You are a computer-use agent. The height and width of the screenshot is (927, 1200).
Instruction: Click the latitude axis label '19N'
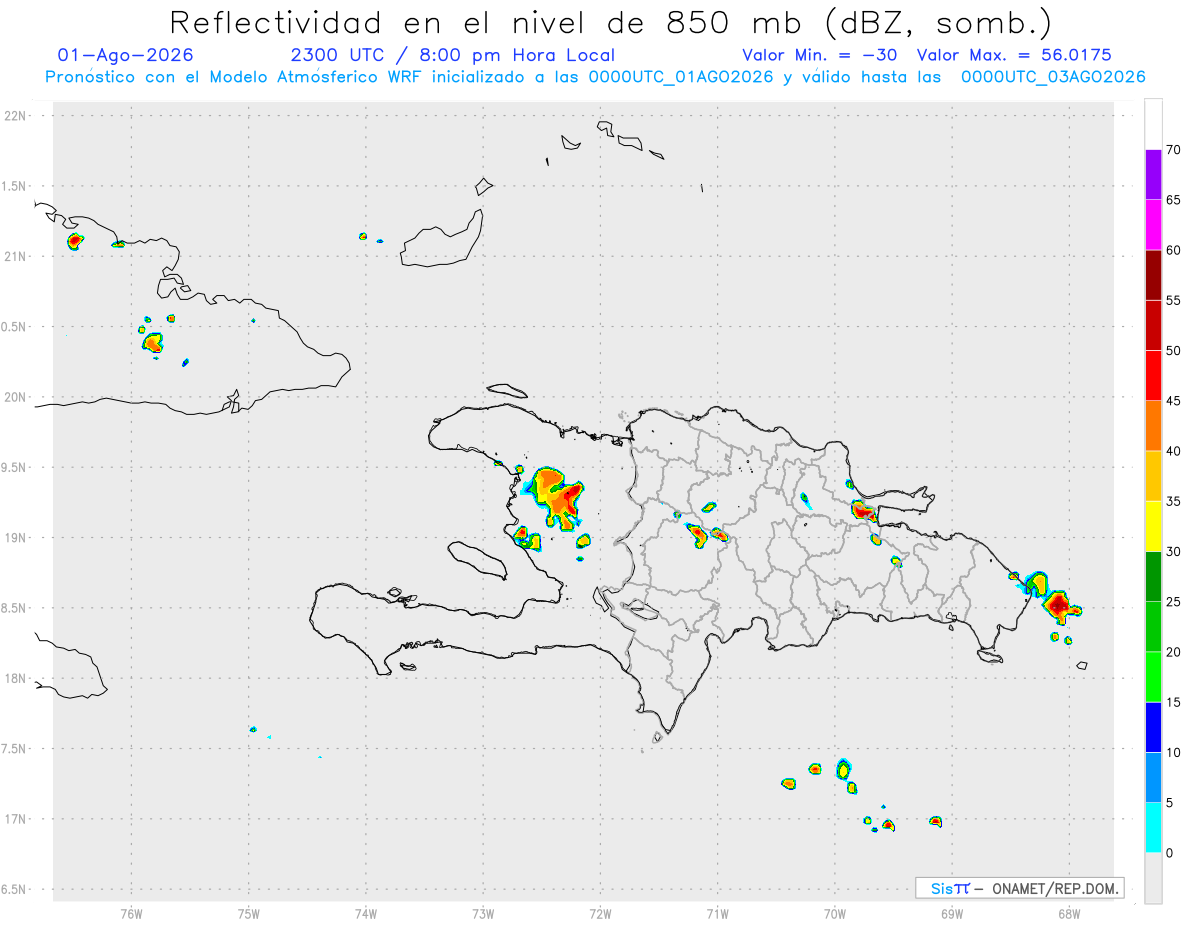16,537
